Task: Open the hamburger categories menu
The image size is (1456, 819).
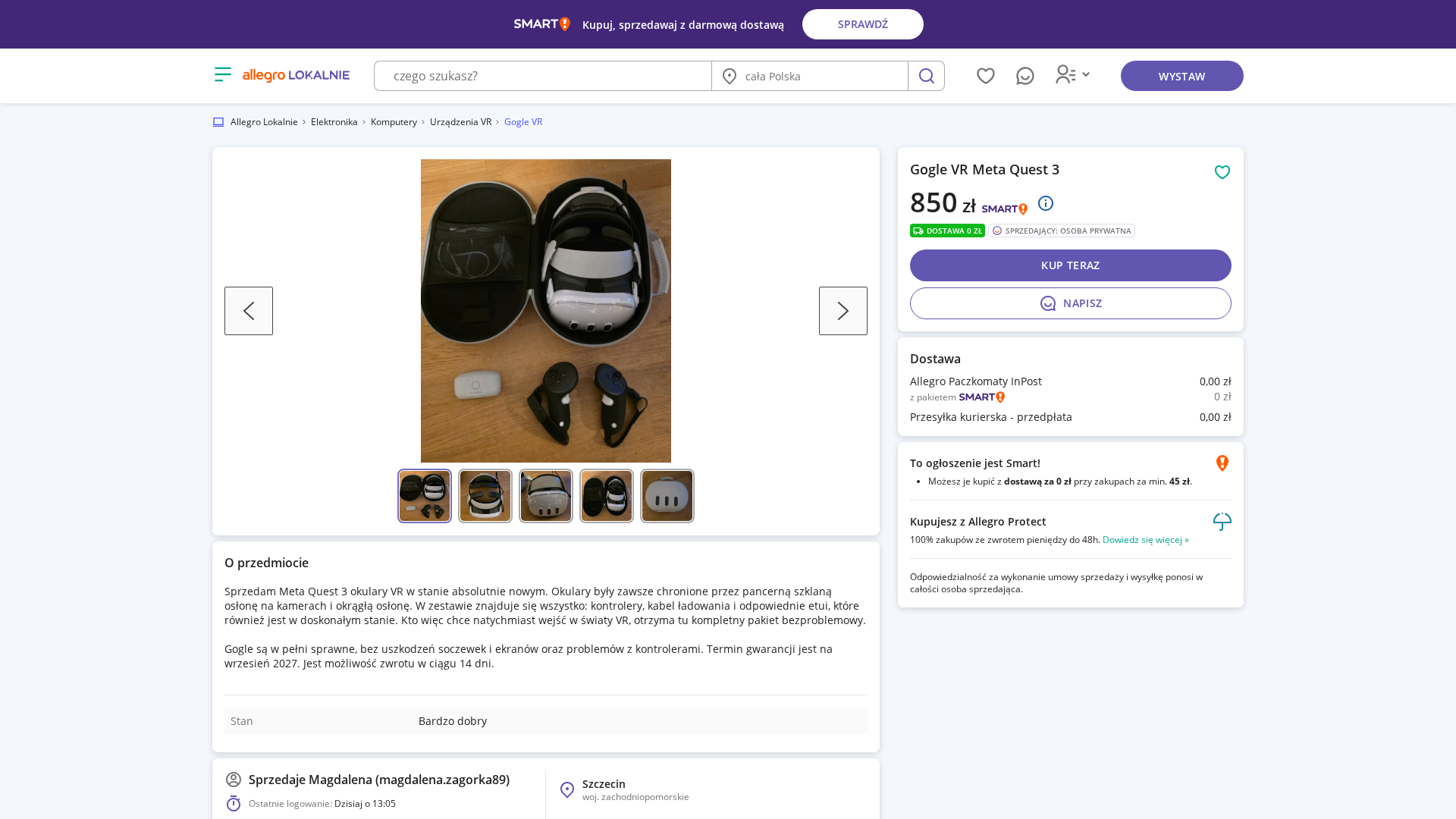Action: pos(222,74)
